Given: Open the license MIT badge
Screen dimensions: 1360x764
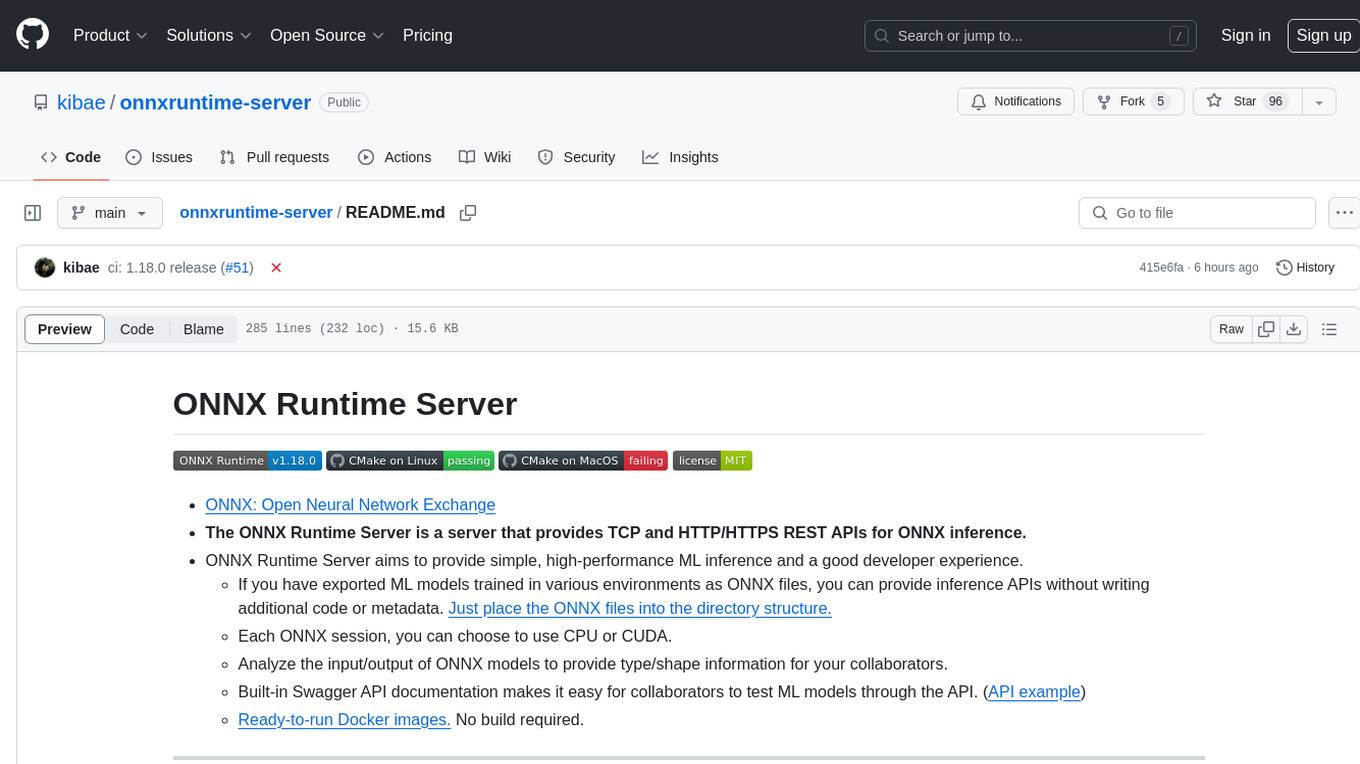Looking at the screenshot, I should [x=712, y=460].
